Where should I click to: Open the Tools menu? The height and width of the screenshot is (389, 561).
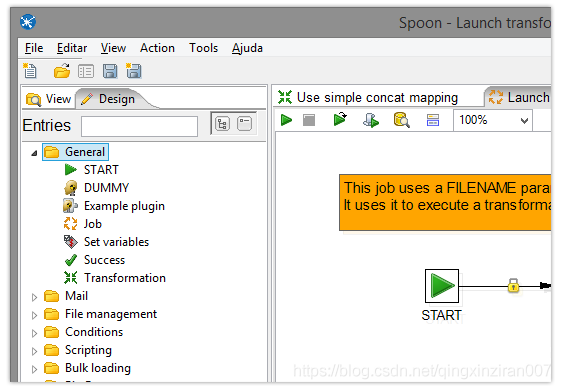pos(203,48)
